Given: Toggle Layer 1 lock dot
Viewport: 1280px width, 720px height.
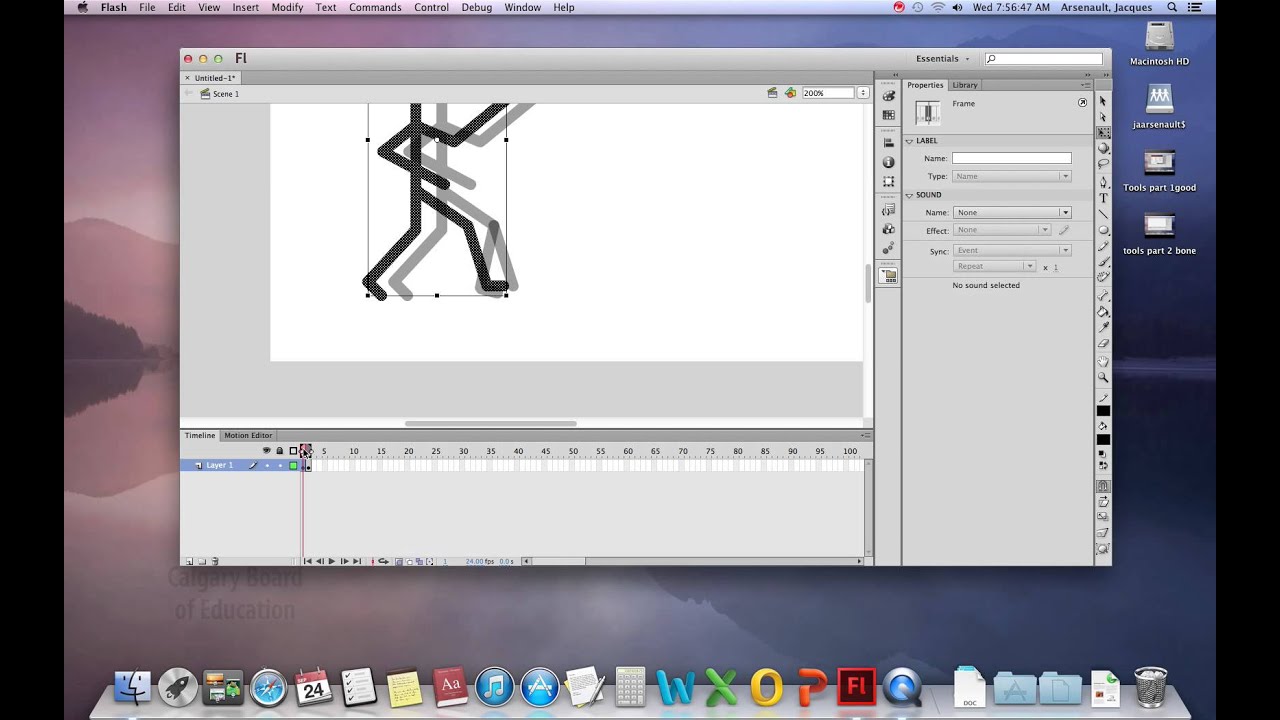Looking at the screenshot, I should pyautogui.click(x=280, y=465).
